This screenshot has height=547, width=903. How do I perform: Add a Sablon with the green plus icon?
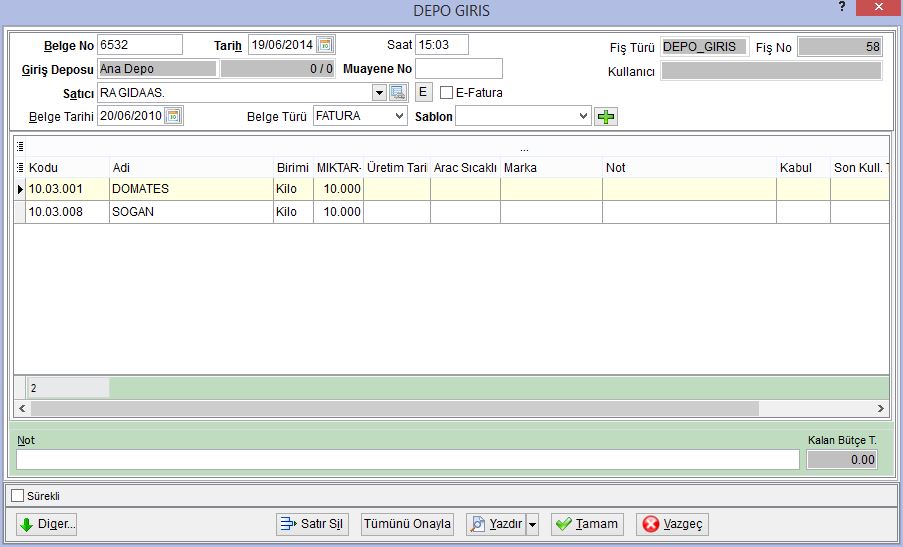click(x=606, y=117)
